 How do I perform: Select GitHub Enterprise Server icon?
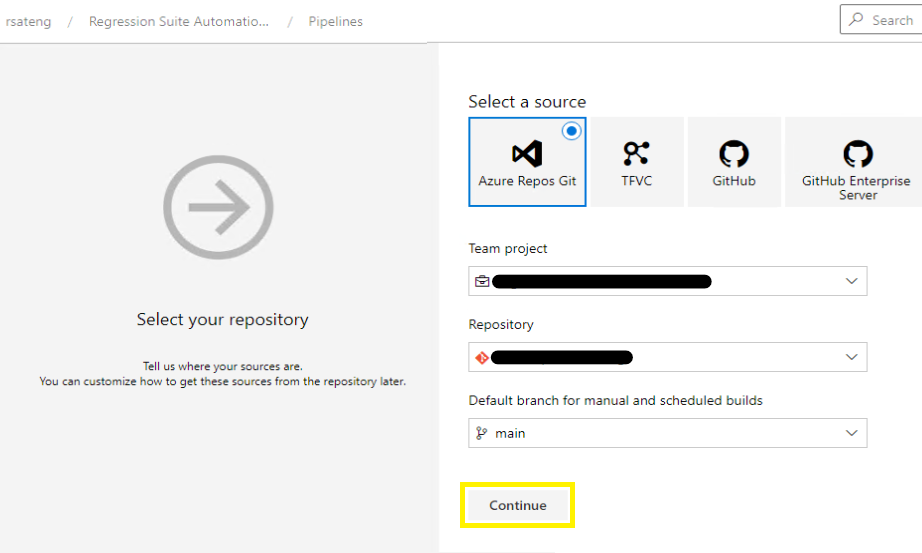point(858,154)
